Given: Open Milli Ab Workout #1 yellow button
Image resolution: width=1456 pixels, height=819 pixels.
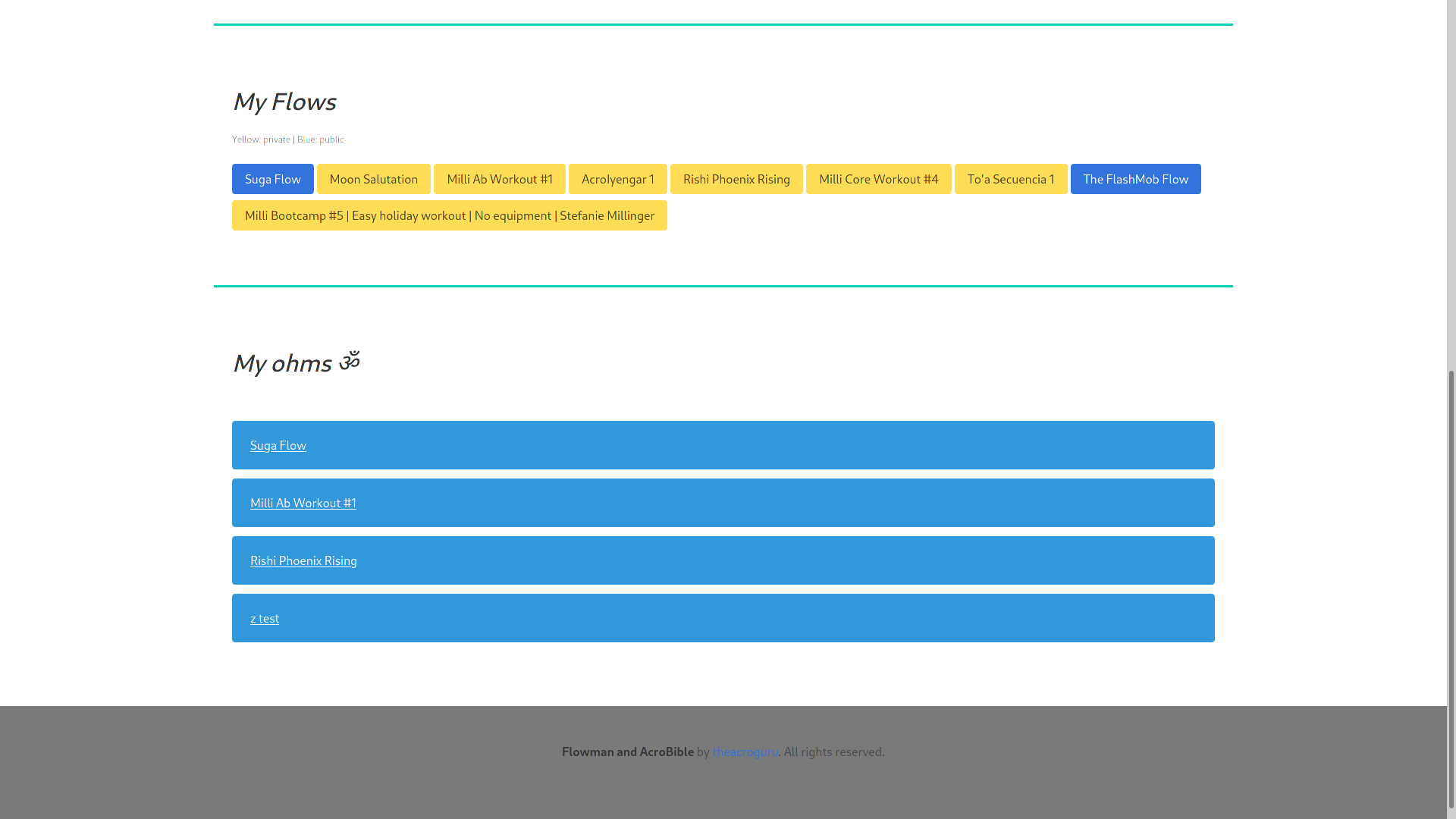Looking at the screenshot, I should (x=499, y=179).
